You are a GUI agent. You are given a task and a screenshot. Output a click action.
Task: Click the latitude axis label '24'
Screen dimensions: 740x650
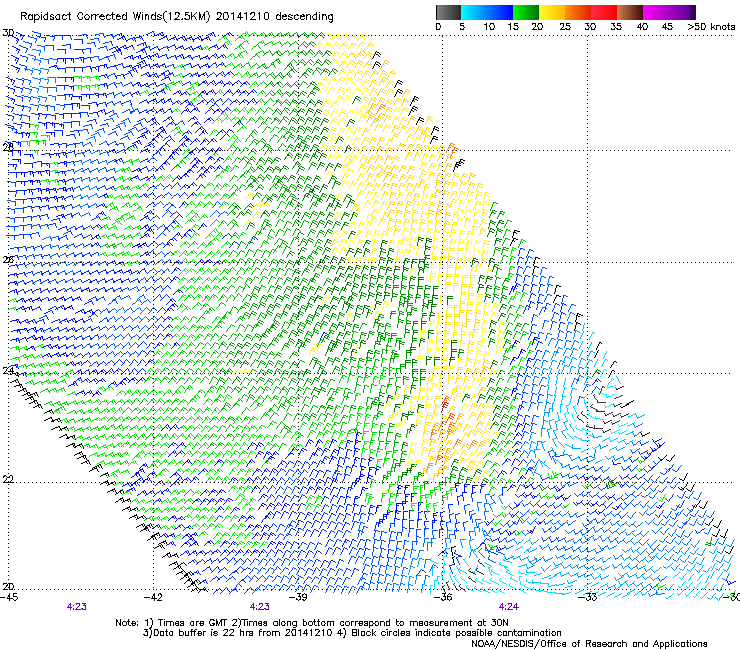[x=8, y=370]
